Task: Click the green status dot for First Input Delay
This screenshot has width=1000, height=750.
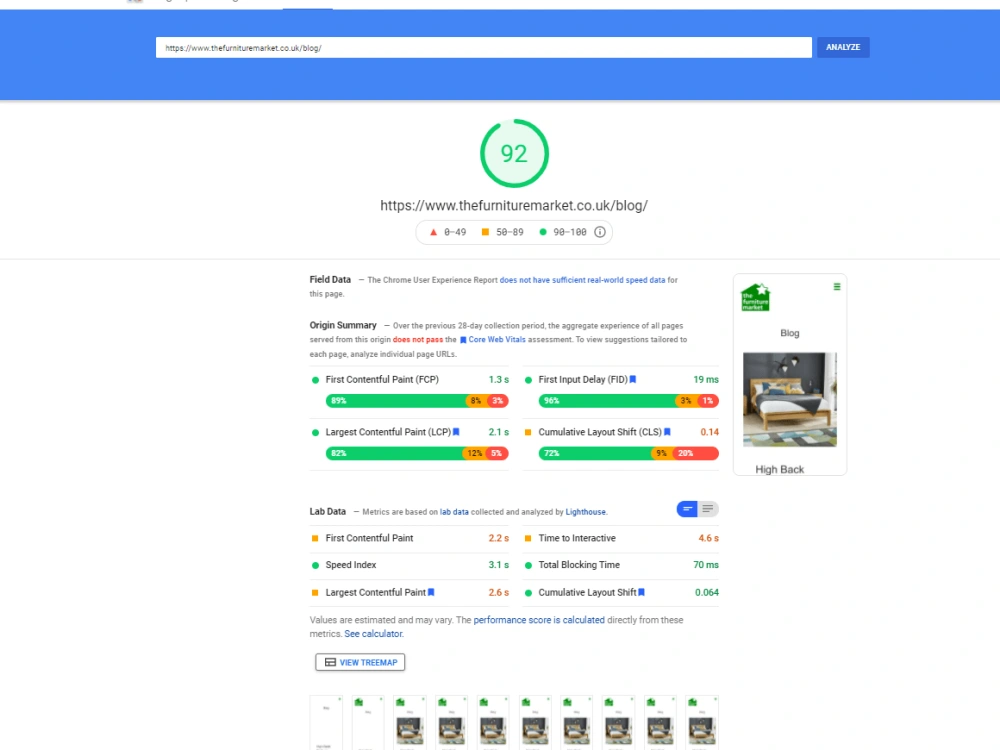Action: [x=528, y=380]
